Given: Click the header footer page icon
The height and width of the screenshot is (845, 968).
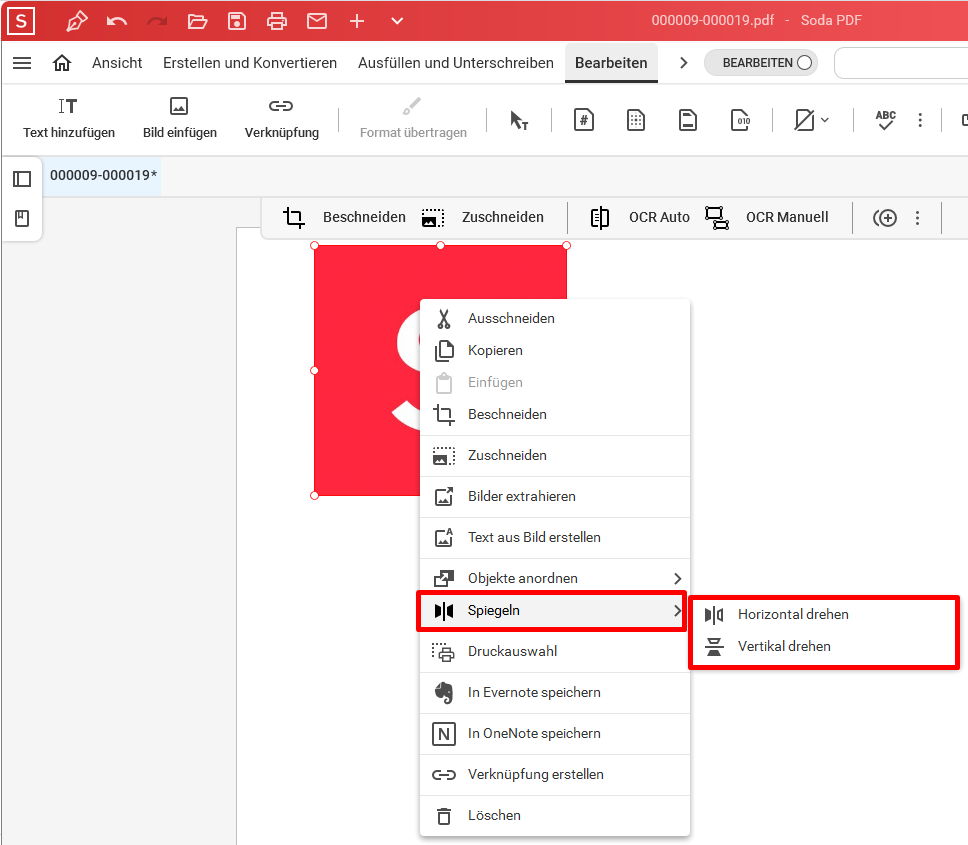Looking at the screenshot, I should [688, 120].
